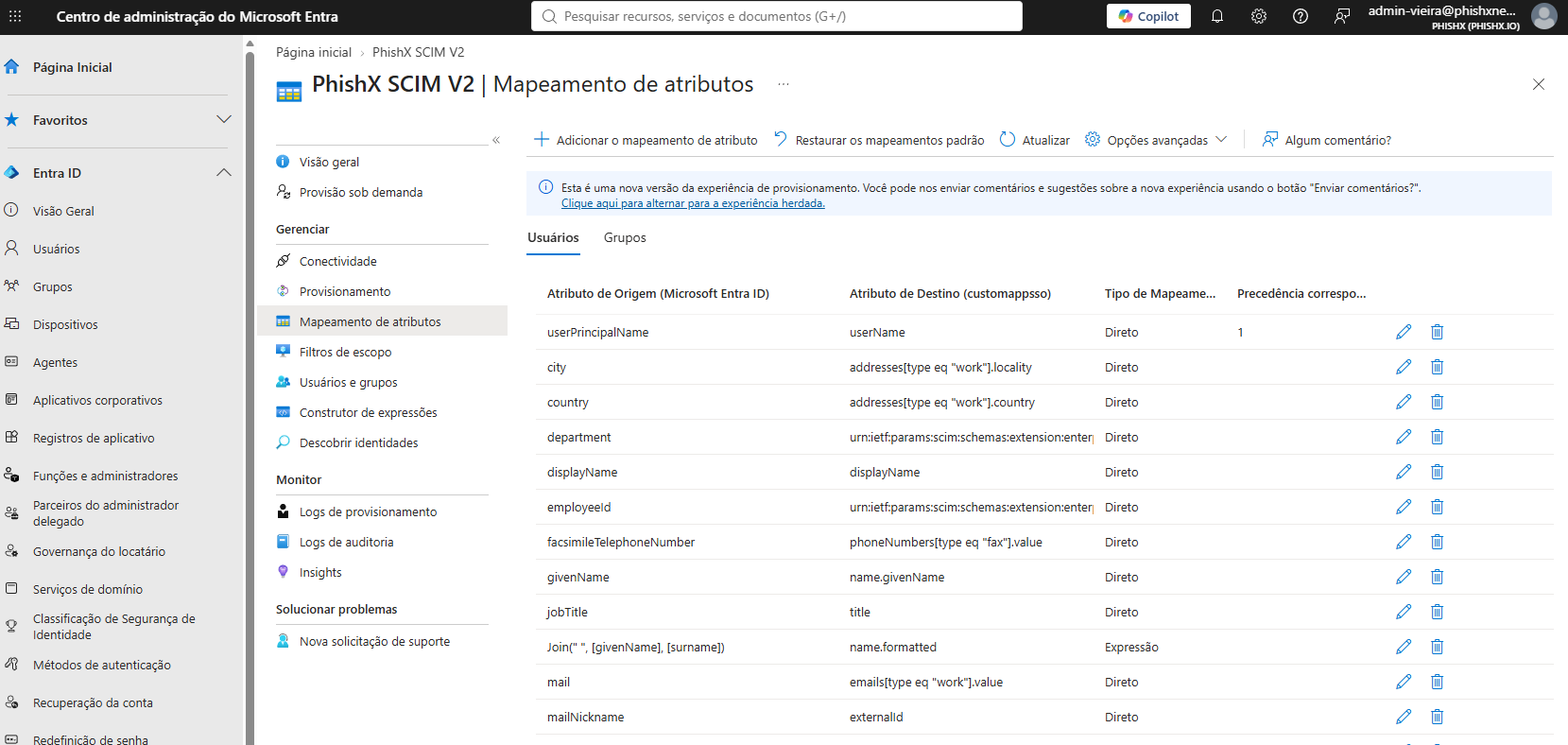The width and height of the screenshot is (1568, 745).
Task: Open the notifications bell
Action: coord(1217,16)
